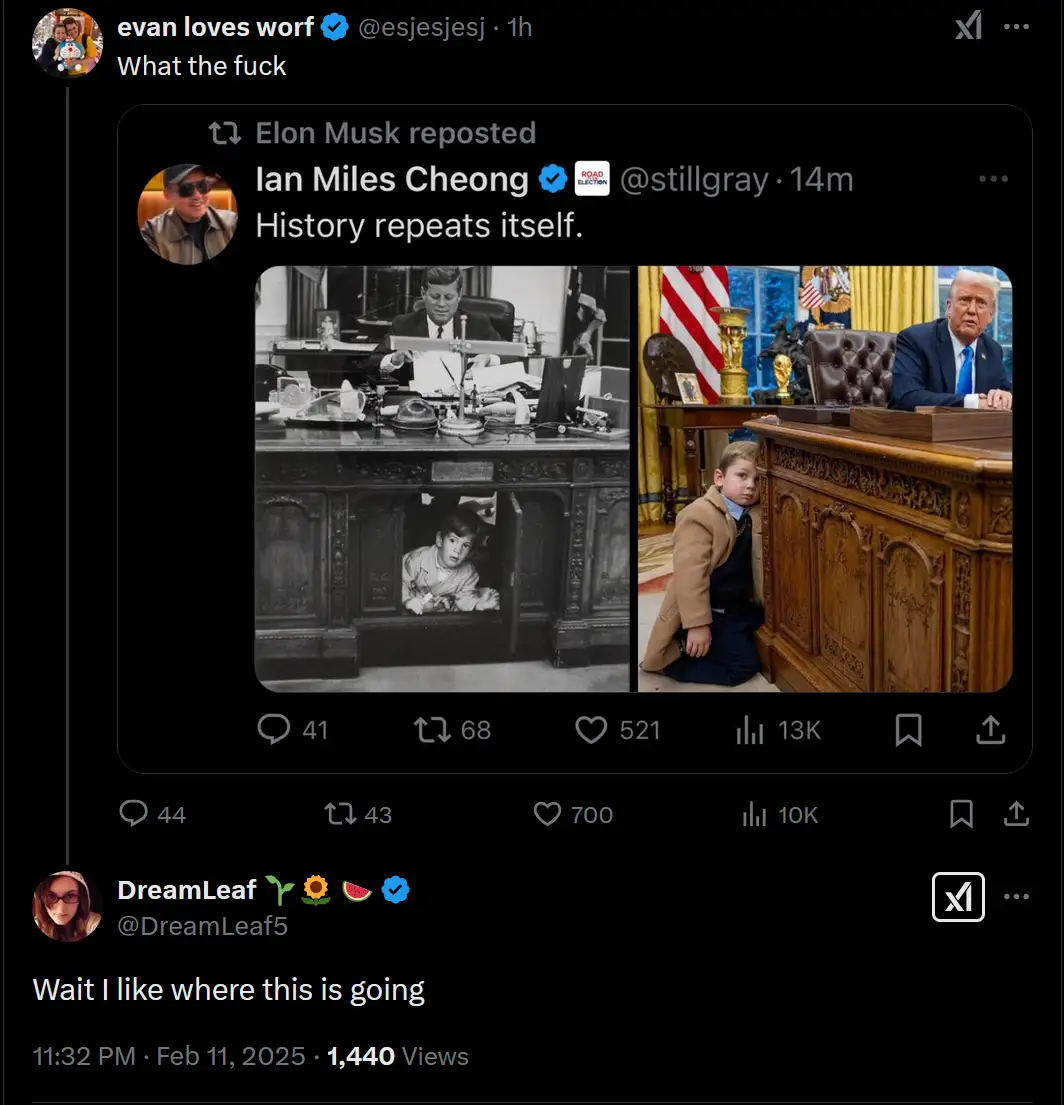Open the Grok button on DreamLeaf's reply

(958, 896)
